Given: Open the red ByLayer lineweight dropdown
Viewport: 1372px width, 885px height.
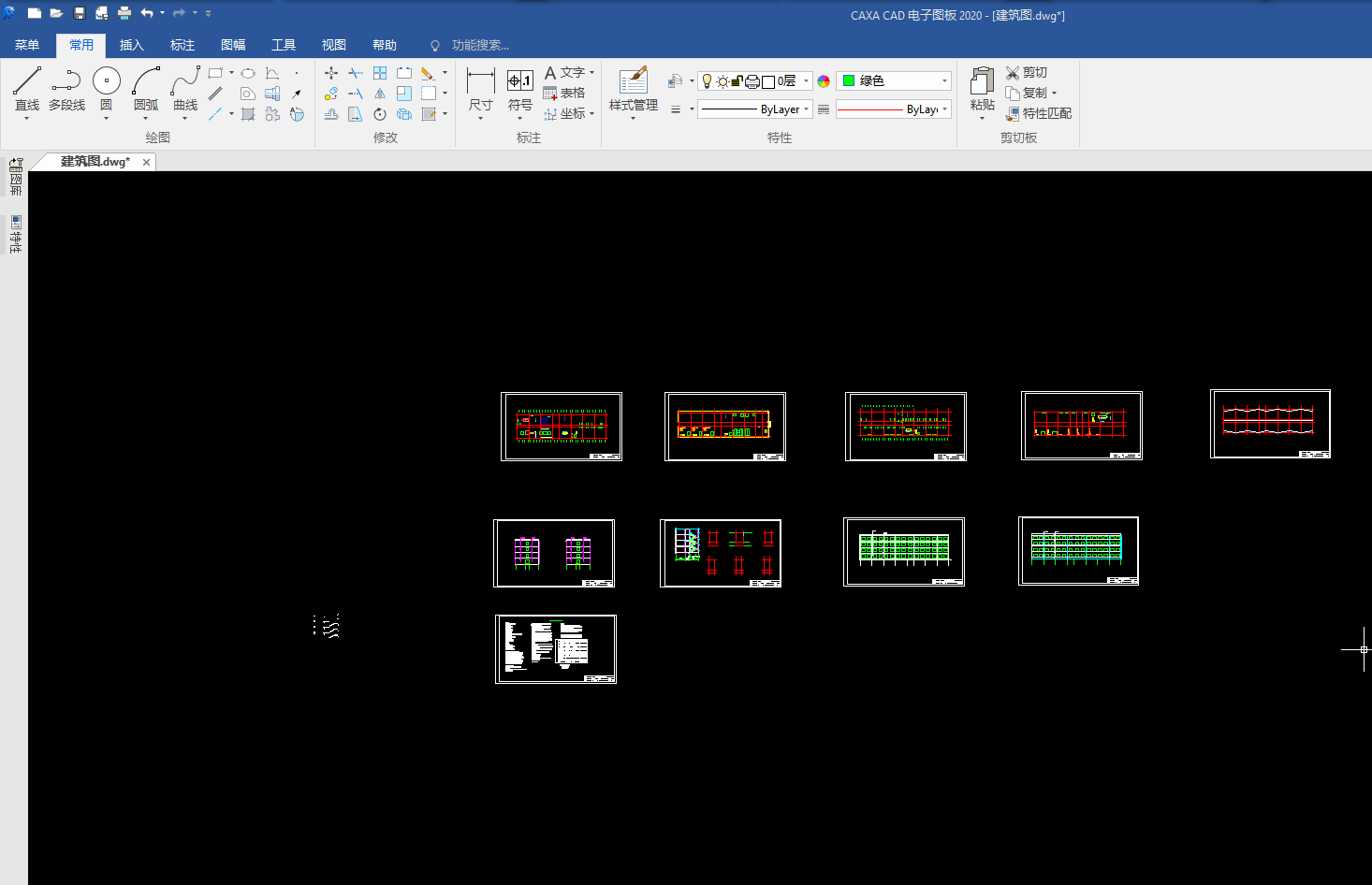Looking at the screenshot, I should click(894, 109).
